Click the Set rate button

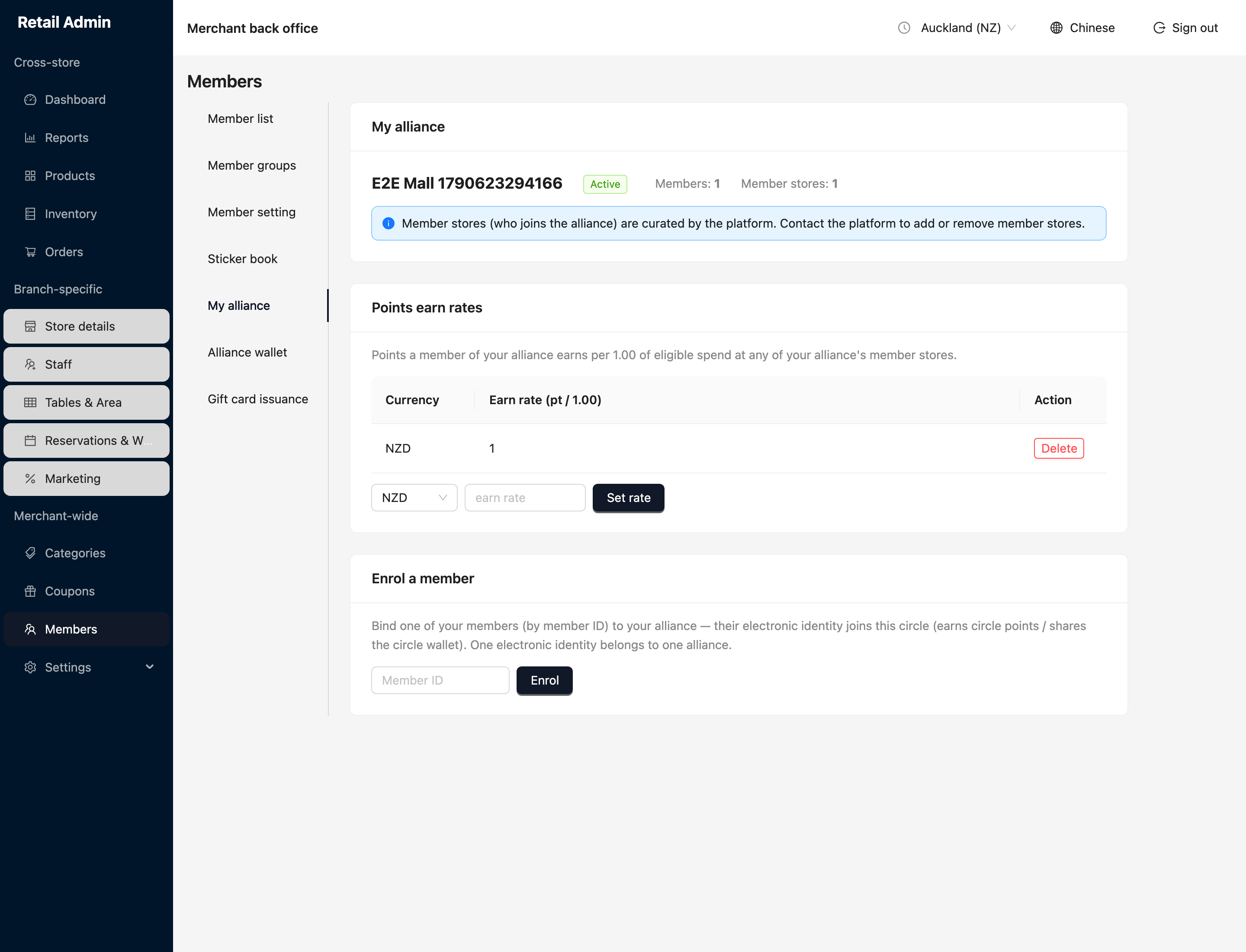628,498
